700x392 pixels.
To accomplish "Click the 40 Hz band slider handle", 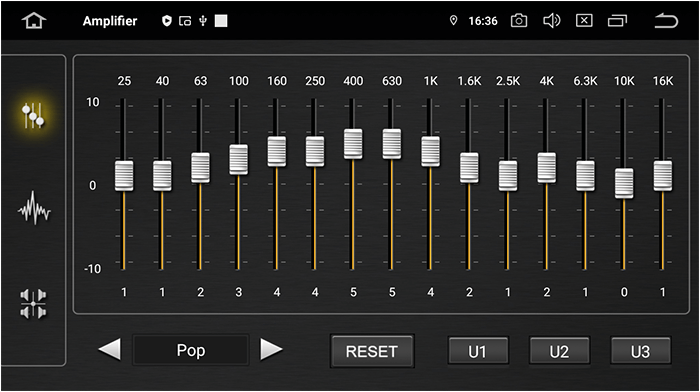I will coord(162,176).
